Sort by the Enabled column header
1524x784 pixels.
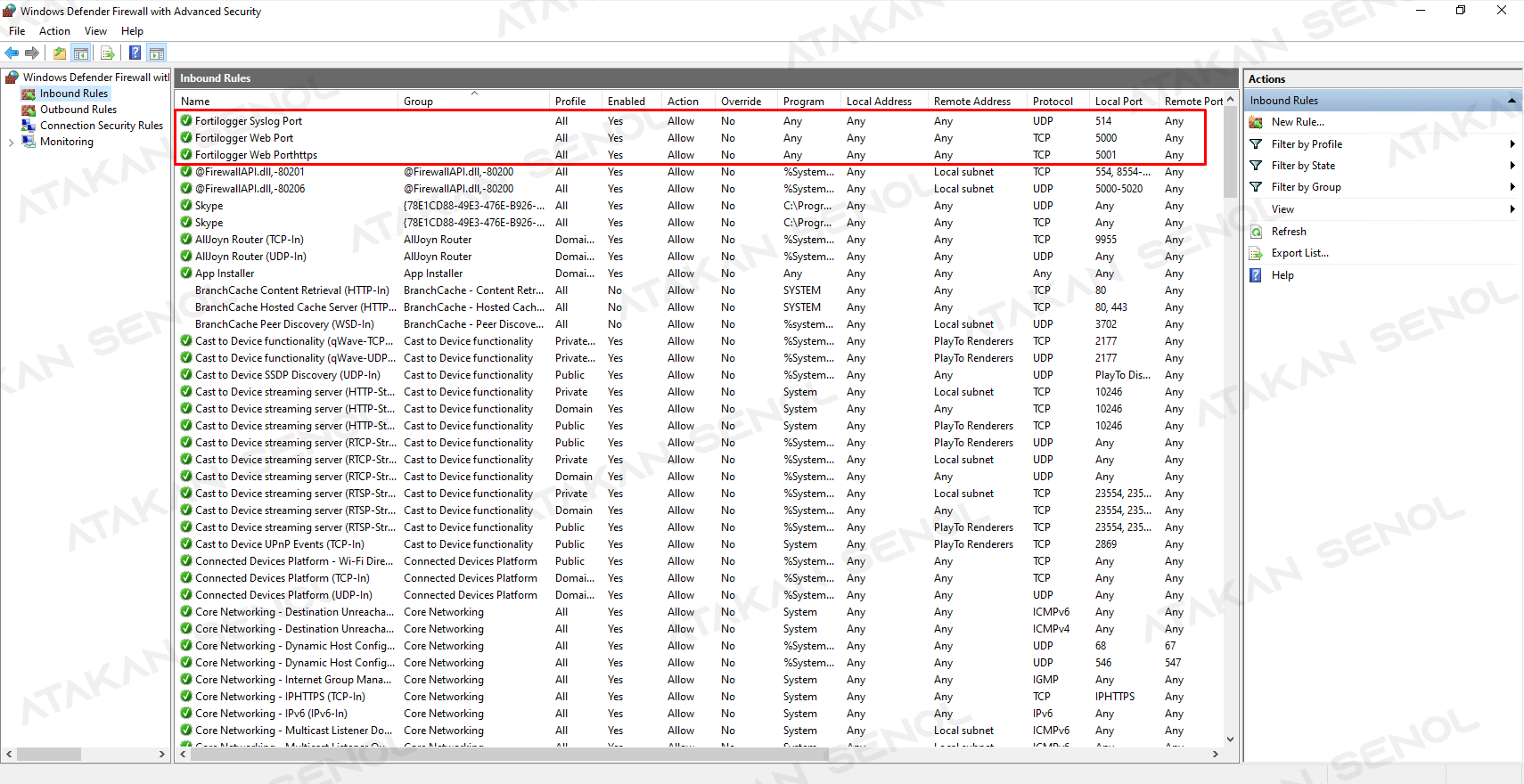[x=632, y=102]
